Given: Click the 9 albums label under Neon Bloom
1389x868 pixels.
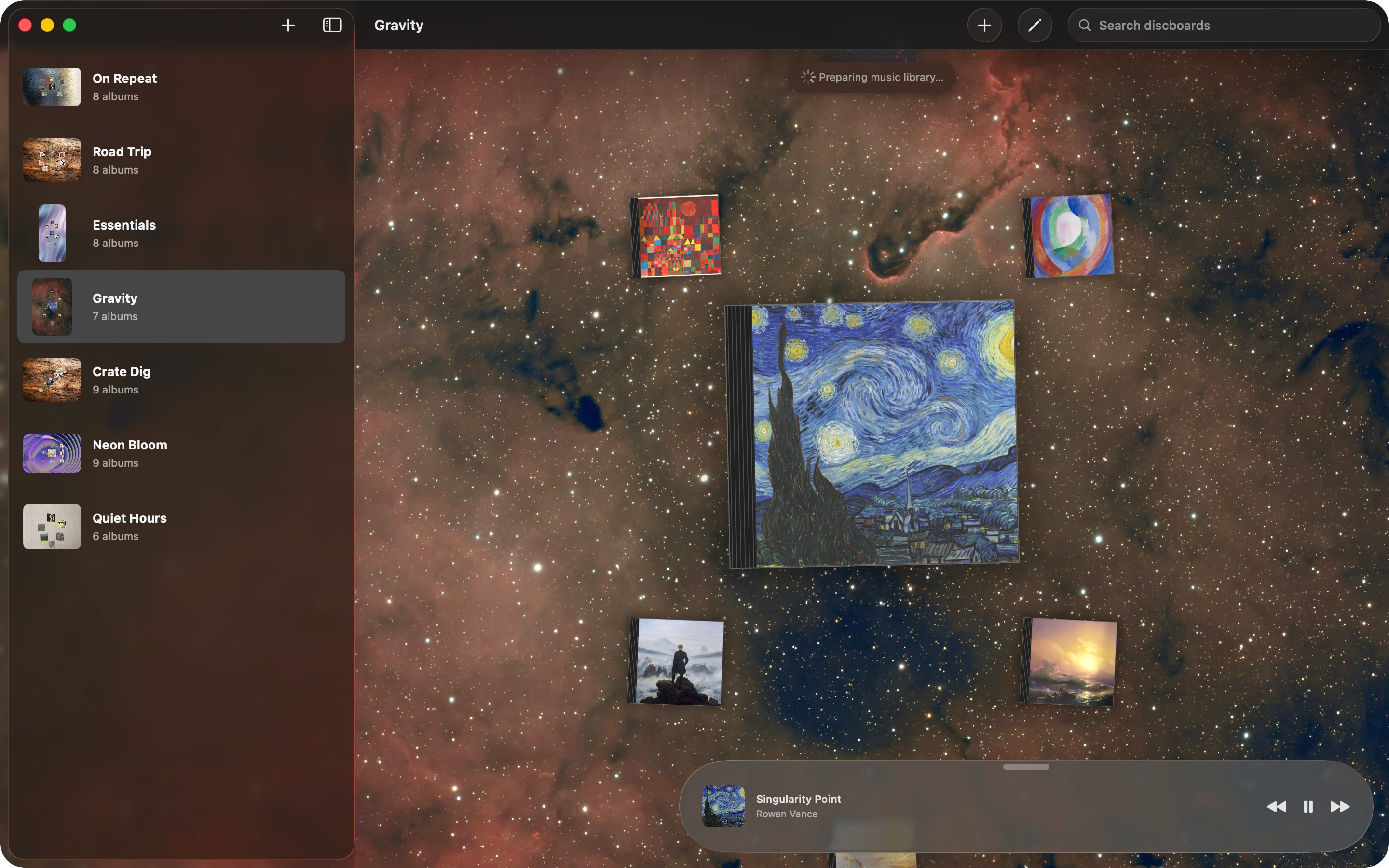Looking at the screenshot, I should click(115, 463).
